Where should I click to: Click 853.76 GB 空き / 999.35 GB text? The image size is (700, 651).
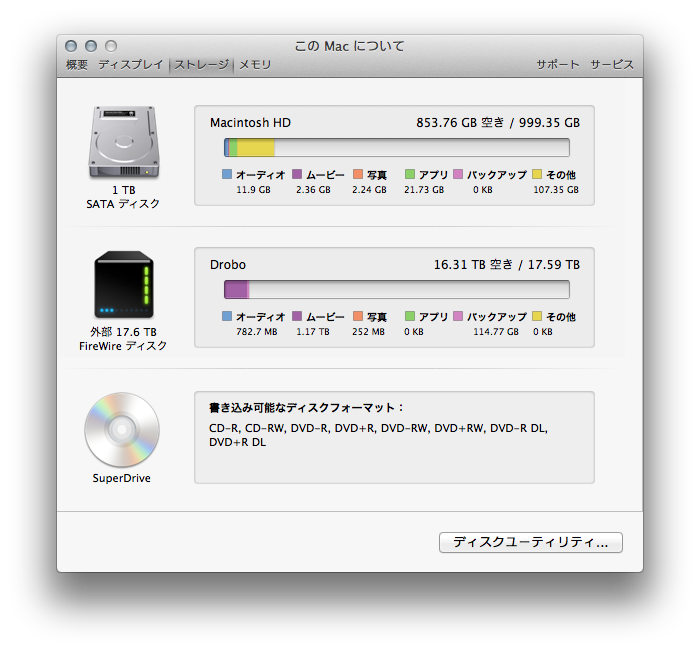pyautogui.click(x=498, y=123)
